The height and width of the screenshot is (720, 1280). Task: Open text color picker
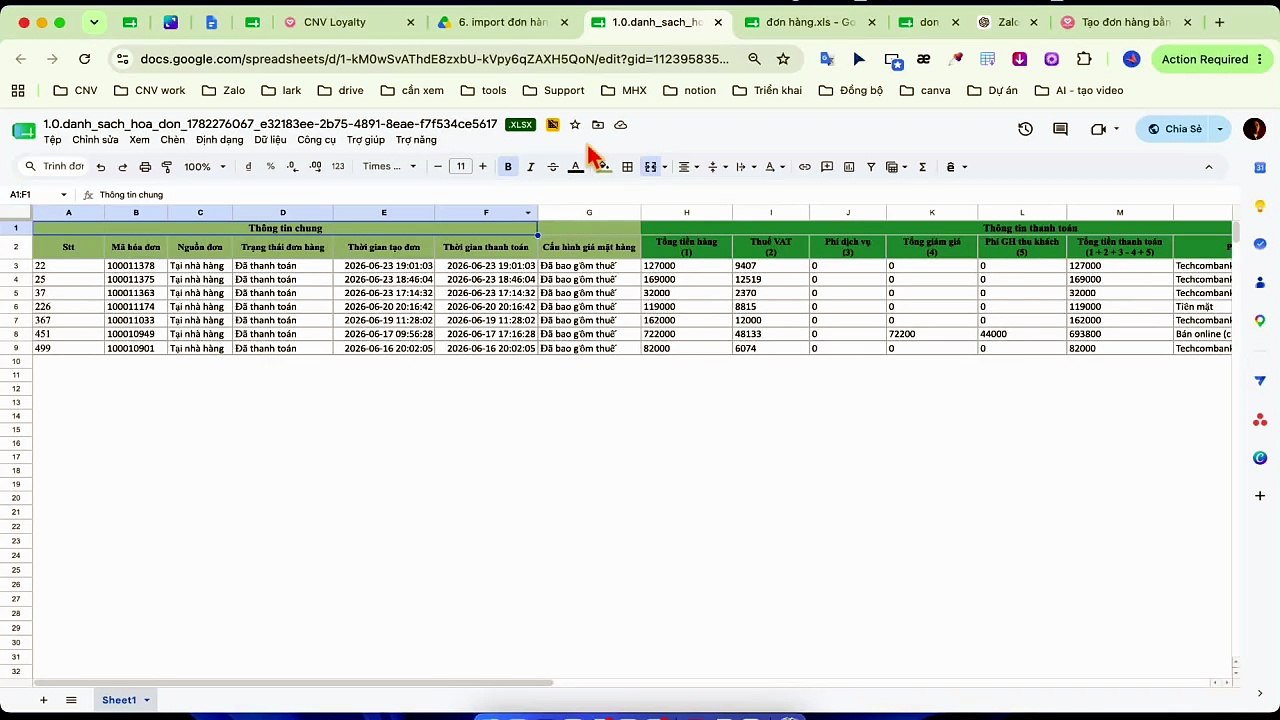click(x=576, y=167)
